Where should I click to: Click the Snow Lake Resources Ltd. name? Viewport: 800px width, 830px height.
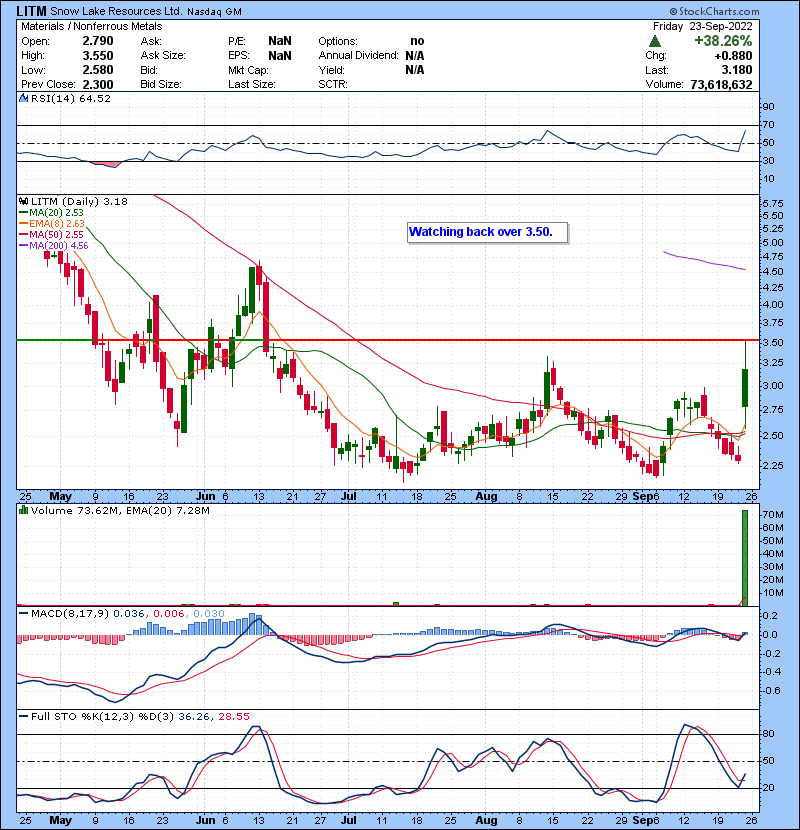click(116, 11)
